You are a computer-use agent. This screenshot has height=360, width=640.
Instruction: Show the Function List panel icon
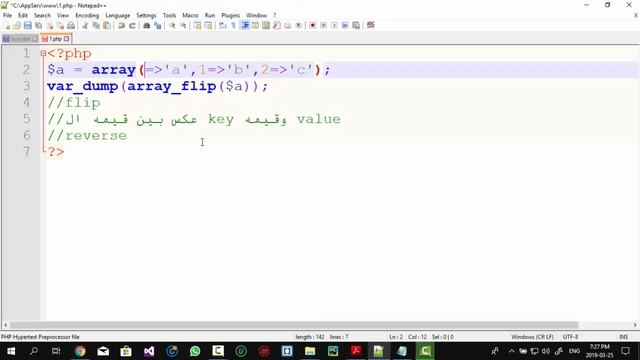(277, 26)
